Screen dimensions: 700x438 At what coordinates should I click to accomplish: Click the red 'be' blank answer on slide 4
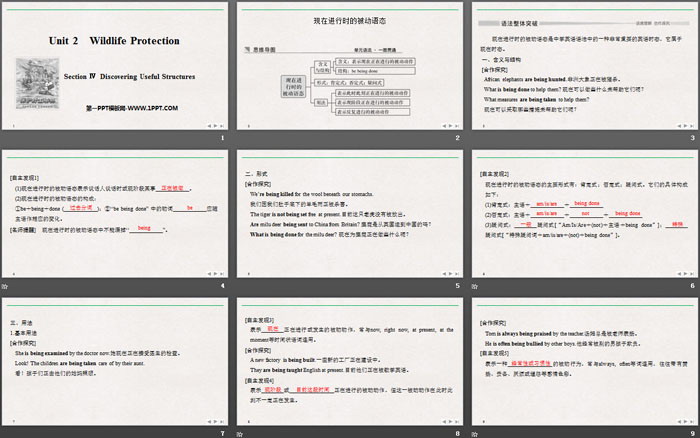pos(188,207)
